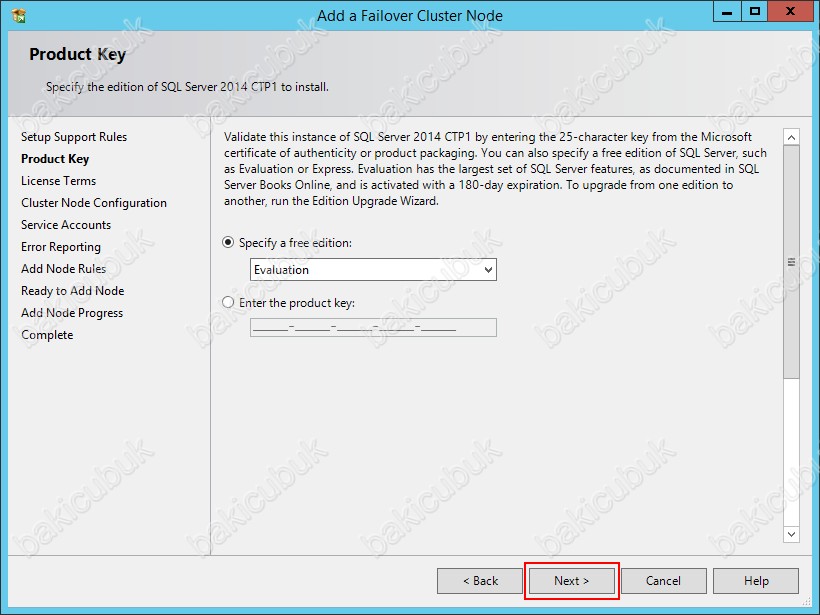Click 'Specify the edition of SQL Server' subtitle
This screenshot has height=615, width=820.
point(187,87)
